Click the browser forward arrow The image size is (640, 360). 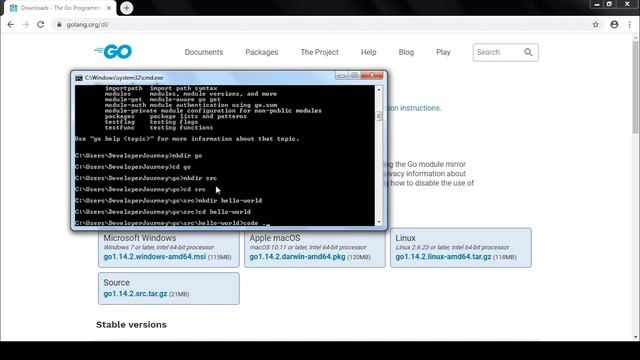pos(25,24)
